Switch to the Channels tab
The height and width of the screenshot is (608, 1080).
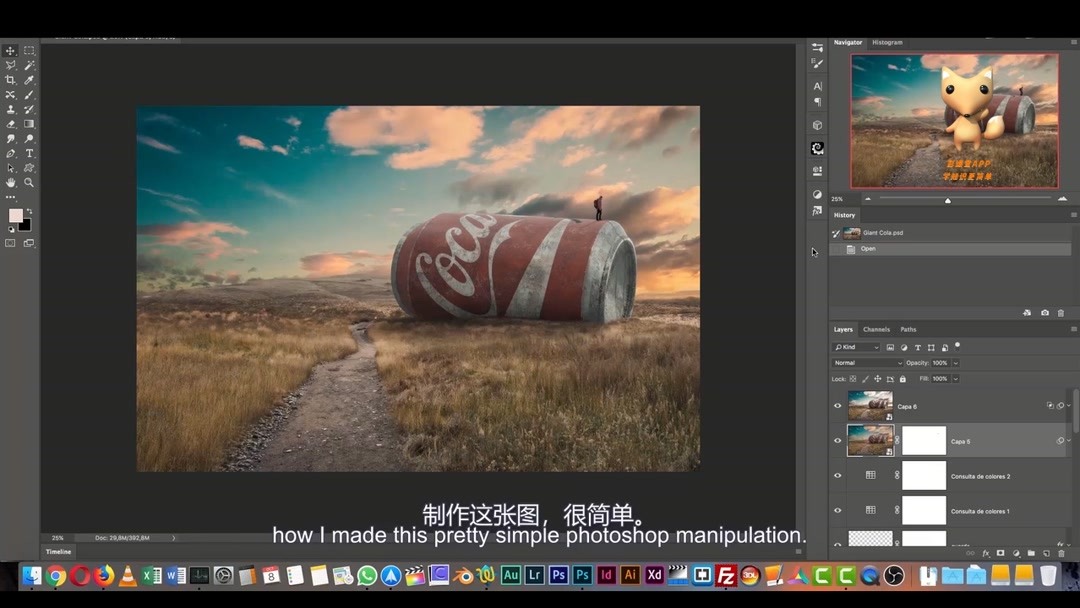[x=876, y=329]
